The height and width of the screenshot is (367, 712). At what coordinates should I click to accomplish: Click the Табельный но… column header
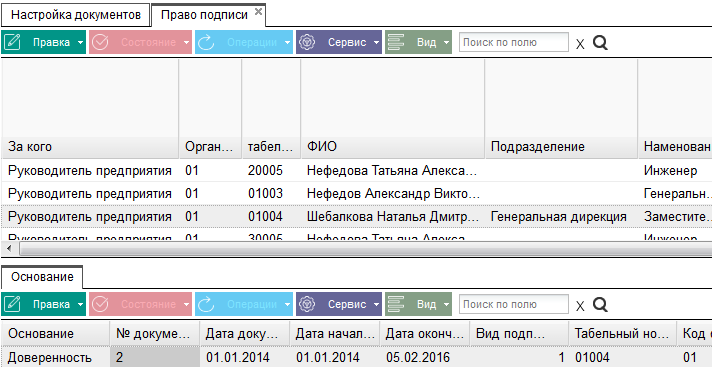pyautogui.click(x=623, y=334)
